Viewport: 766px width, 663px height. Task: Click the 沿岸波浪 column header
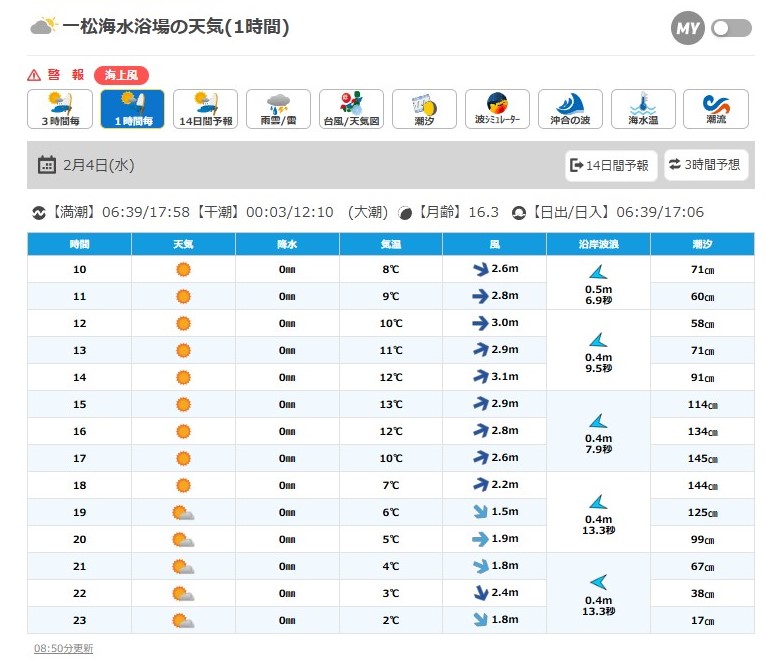(598, 244)
